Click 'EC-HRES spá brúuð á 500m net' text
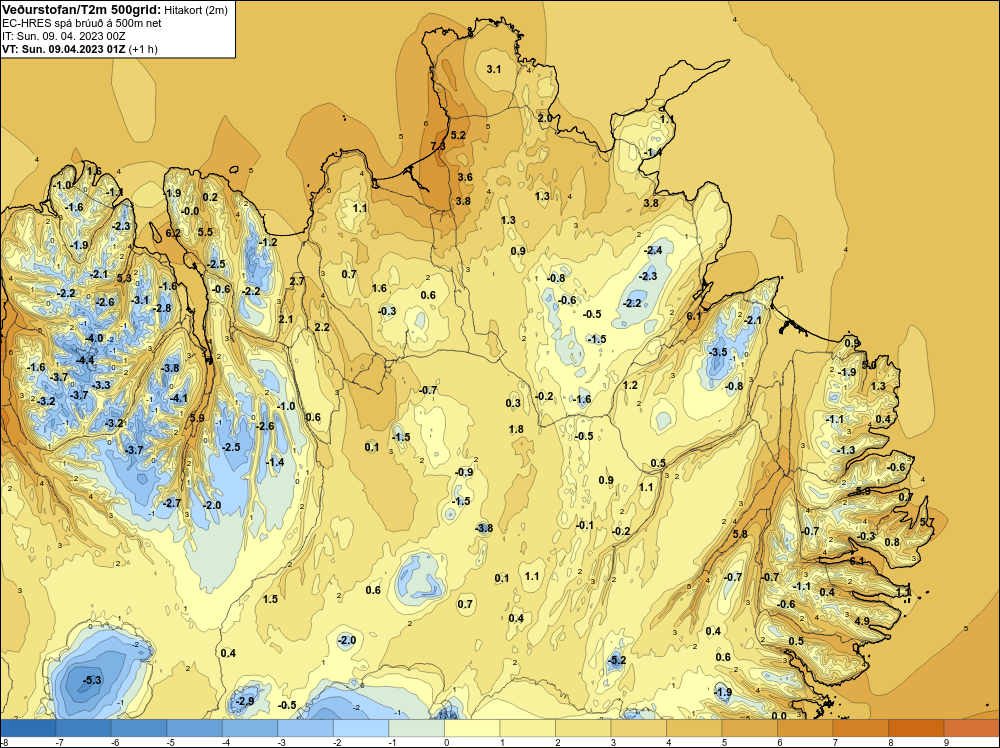This screenshot has height=748, width=1000. [x=82, y=23]
